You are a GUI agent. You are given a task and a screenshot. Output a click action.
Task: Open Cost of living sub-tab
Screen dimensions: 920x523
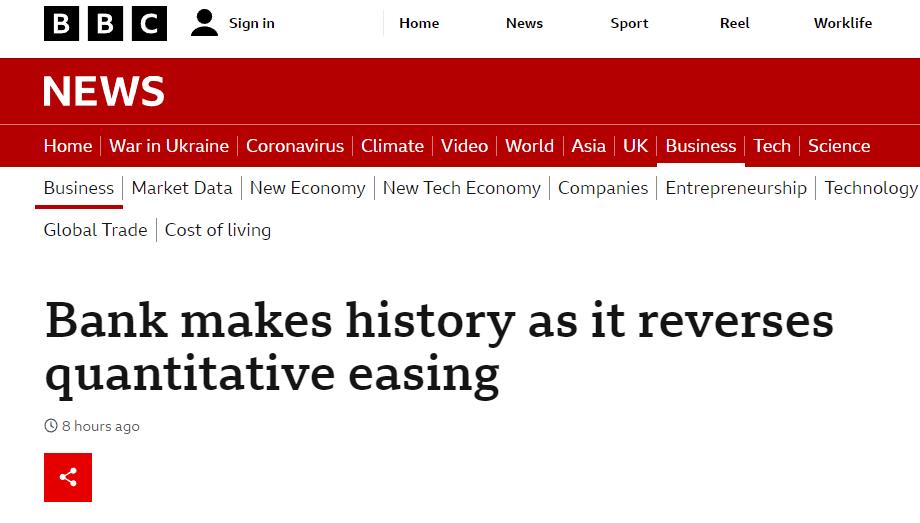coord(218,230)
